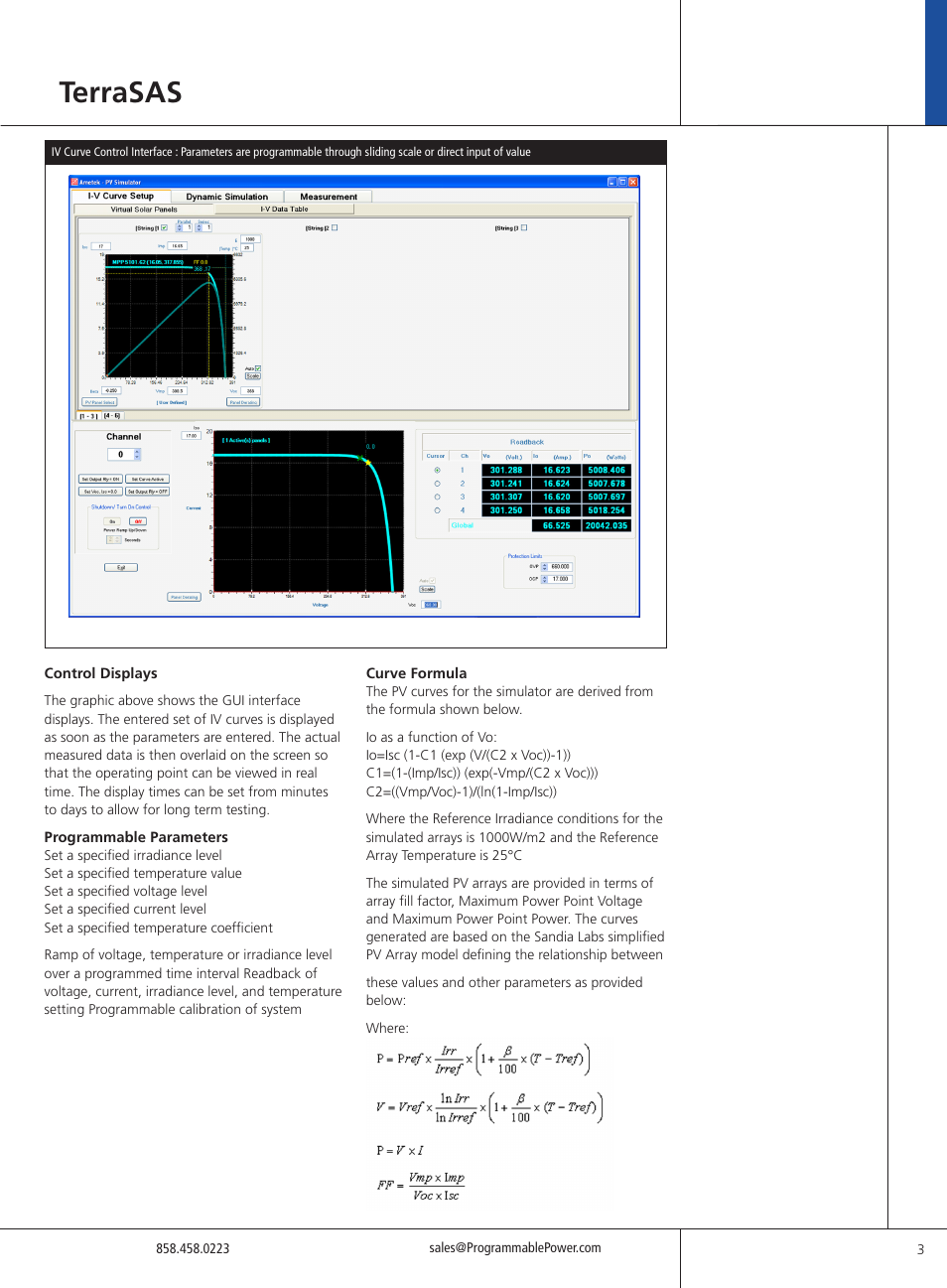Screen dimensions: 947x1288
Task: Switch to the Dynamic Simulation tab
Action: click(x=226, y=197)
